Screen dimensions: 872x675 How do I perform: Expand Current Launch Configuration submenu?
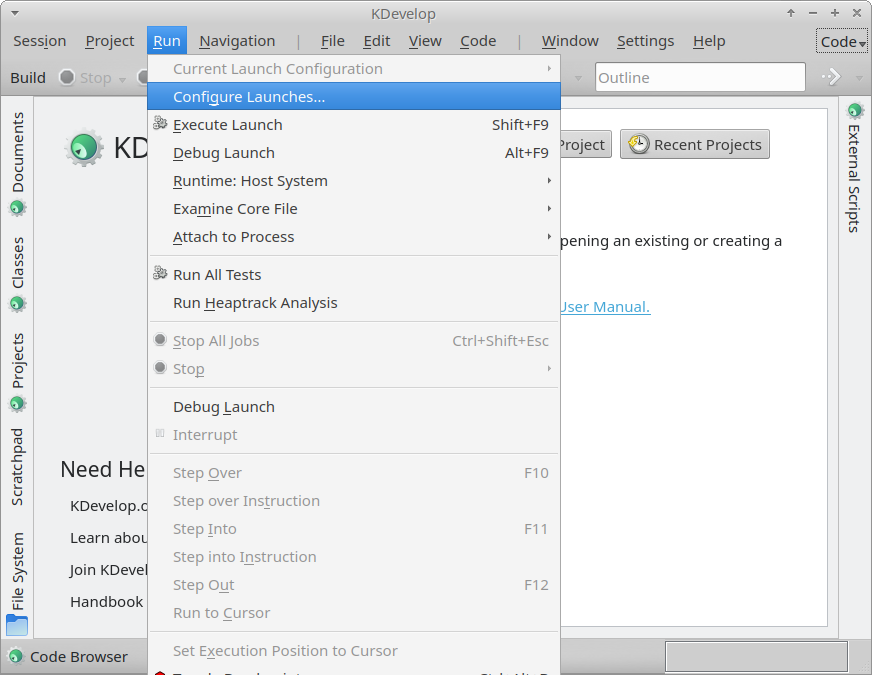(354, 69)
